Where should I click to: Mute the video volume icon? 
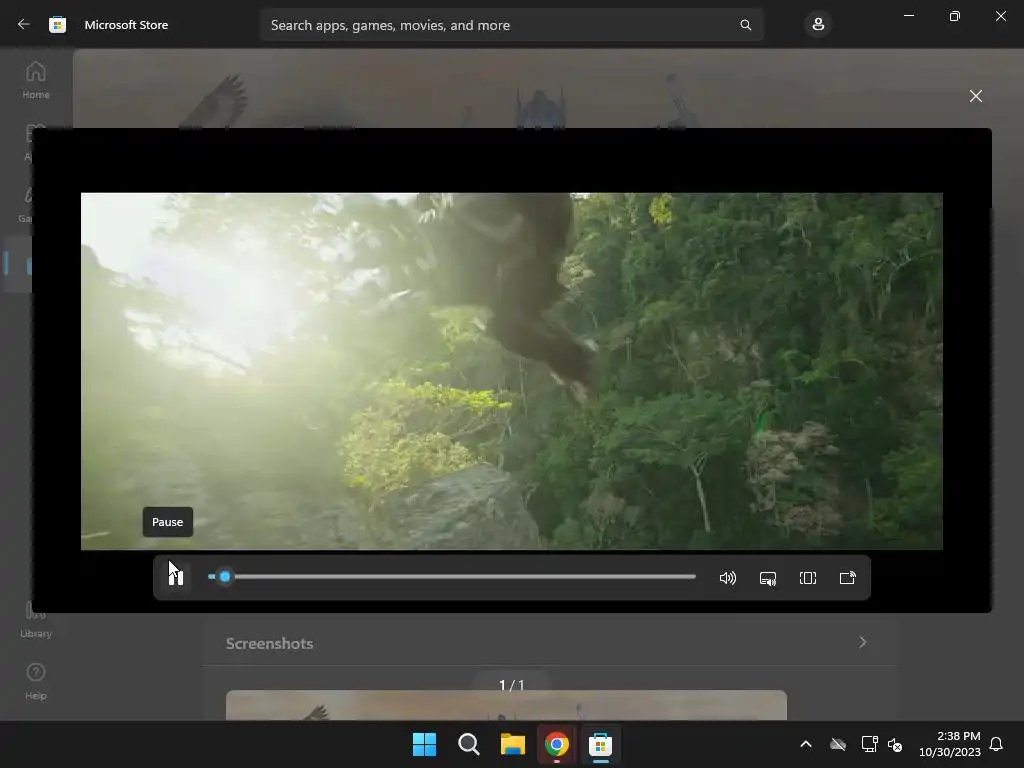(x=728, y=578)
